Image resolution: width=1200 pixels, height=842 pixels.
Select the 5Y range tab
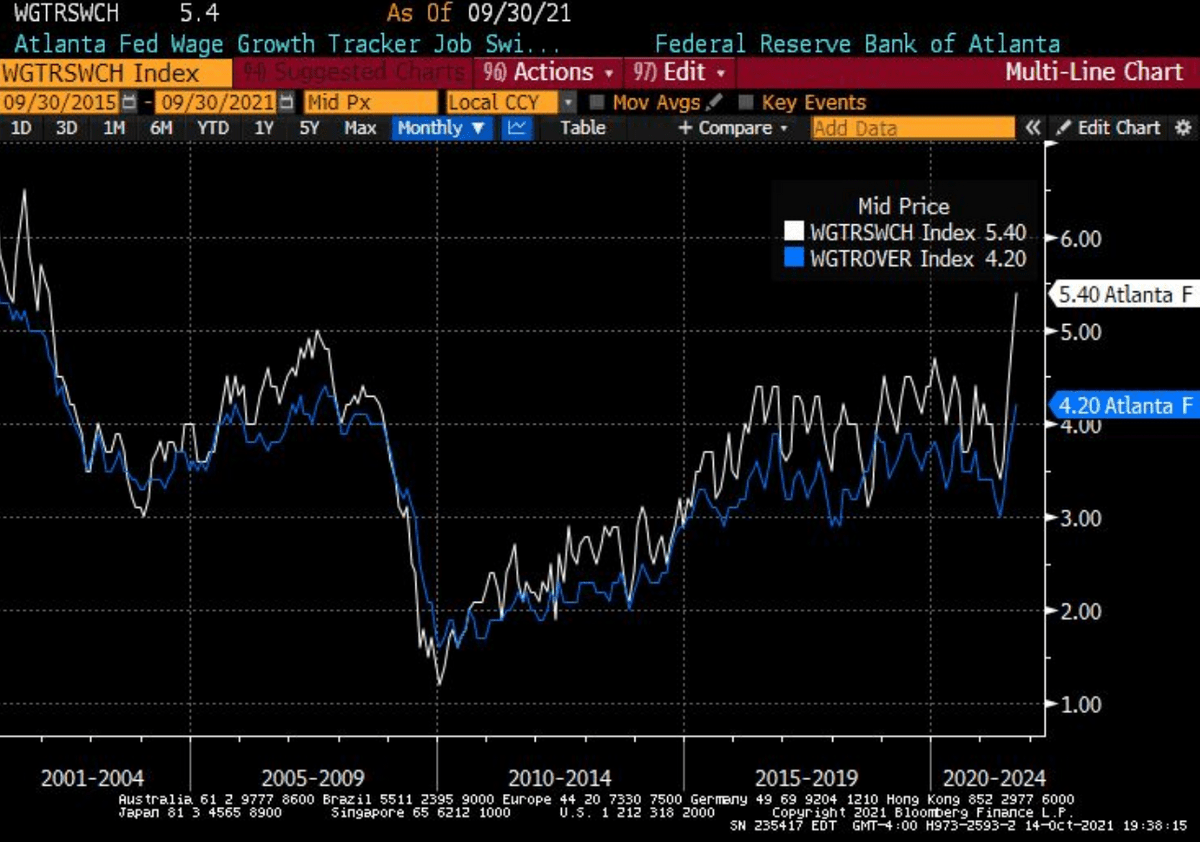click(309, 128)
